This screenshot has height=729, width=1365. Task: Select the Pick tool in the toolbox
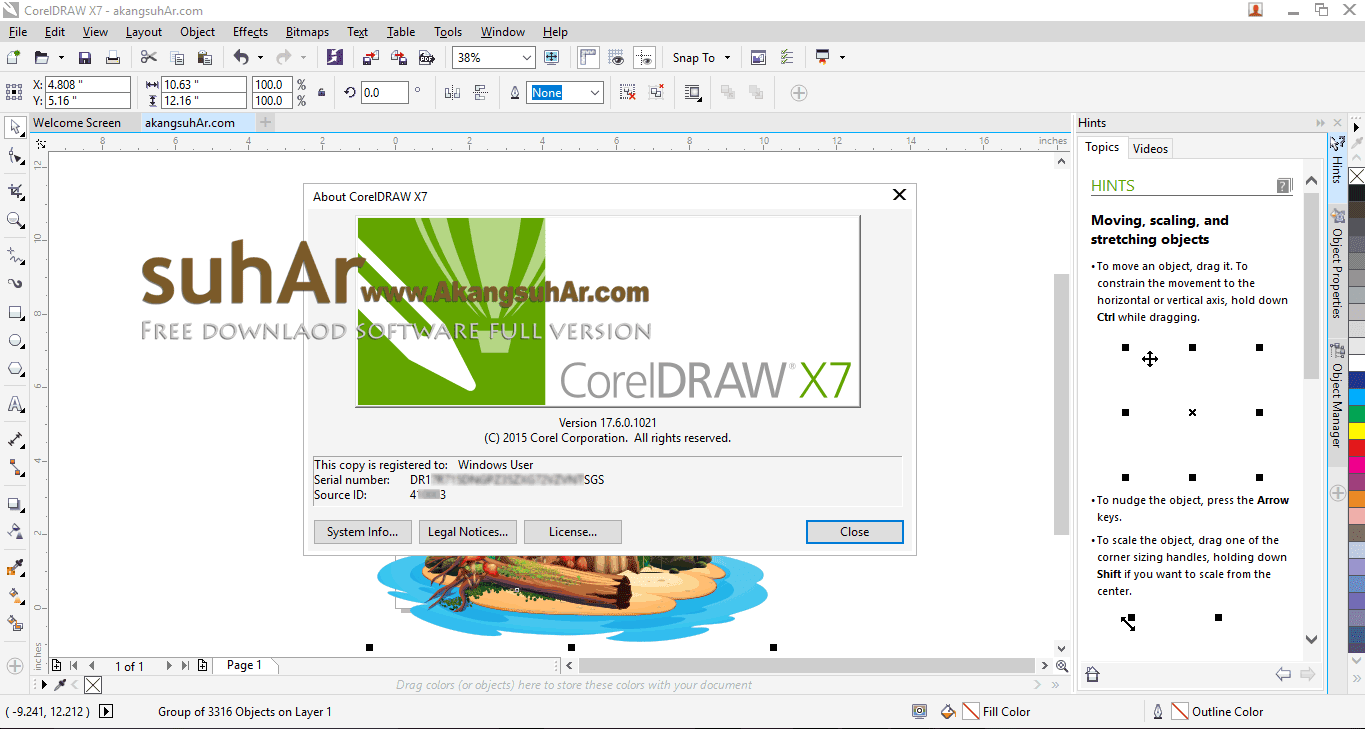(14, 127)
